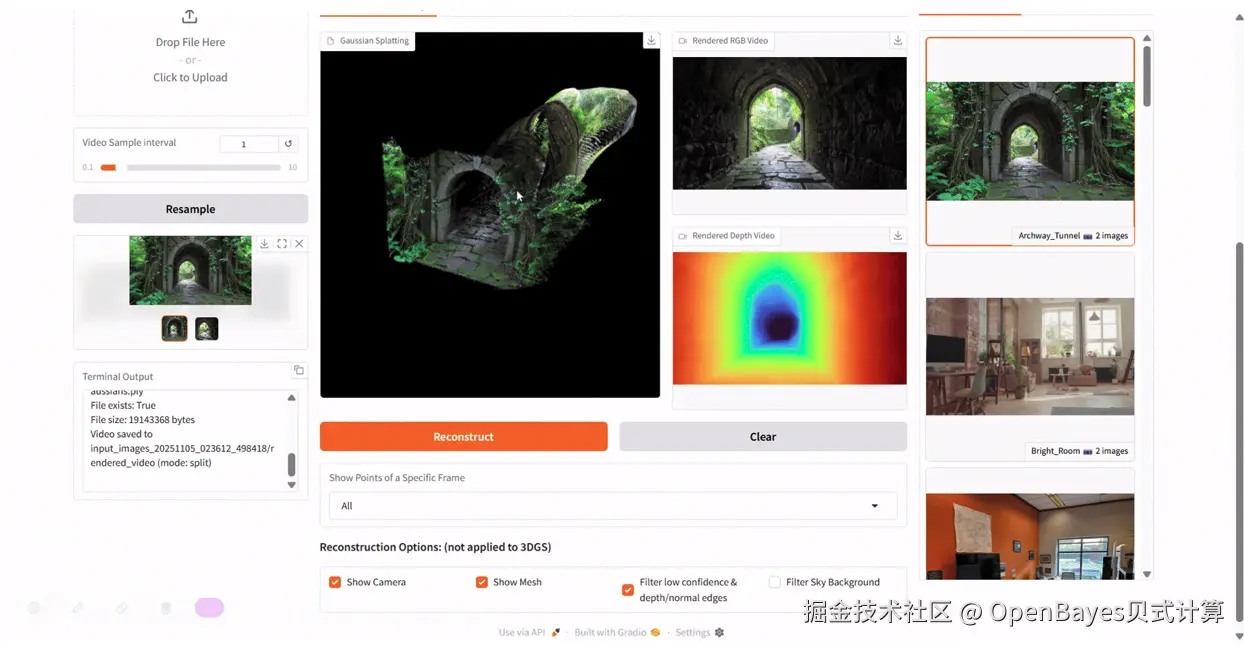Enable Filter Sky Background

coord(775,581)
